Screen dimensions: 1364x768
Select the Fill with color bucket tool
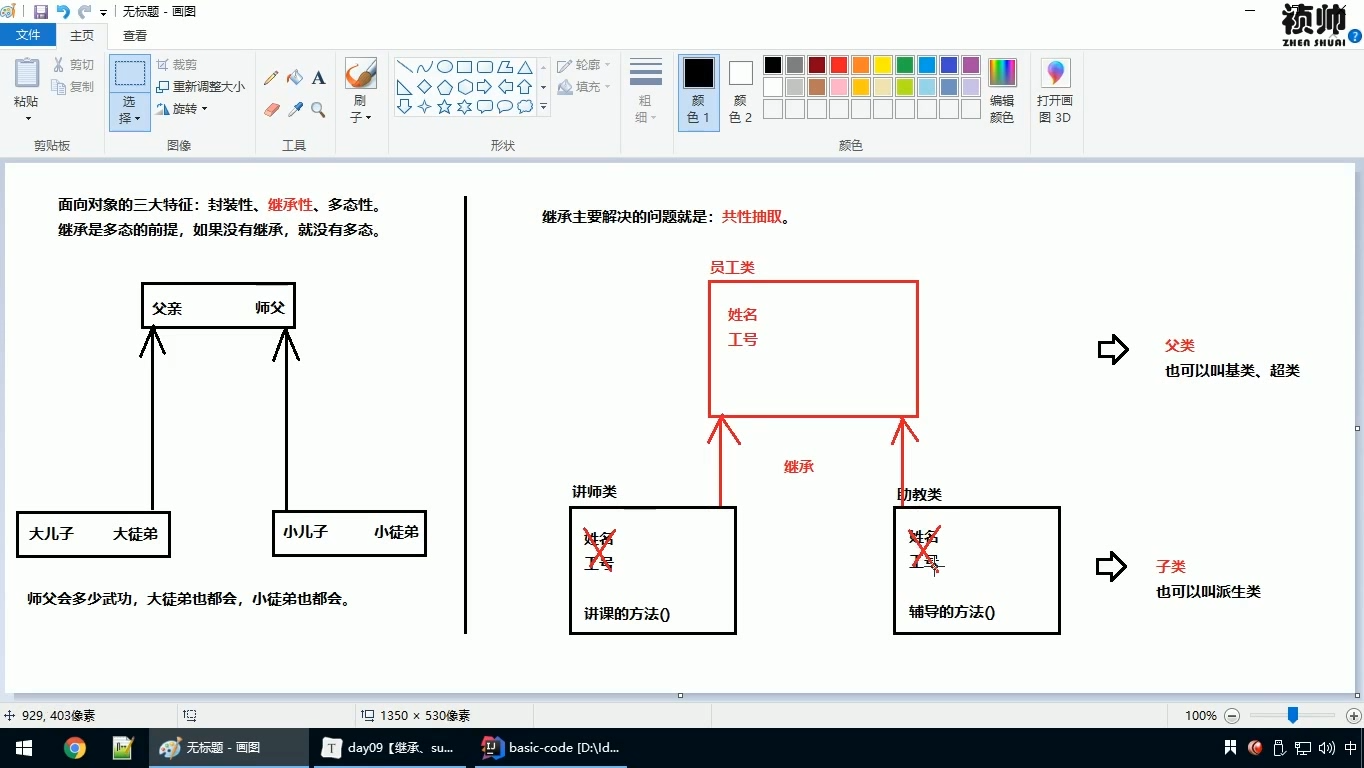(295, 78)
